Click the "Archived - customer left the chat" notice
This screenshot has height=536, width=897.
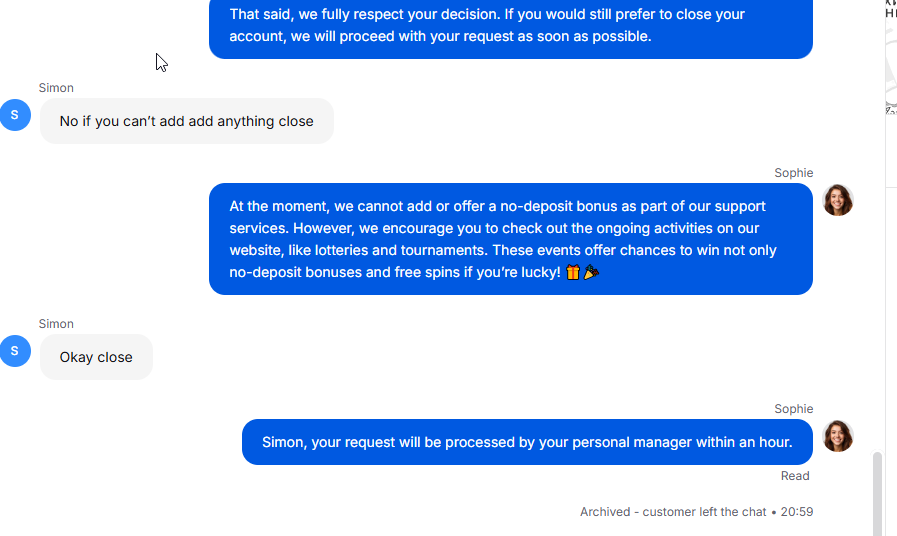[x=673, y=512]
